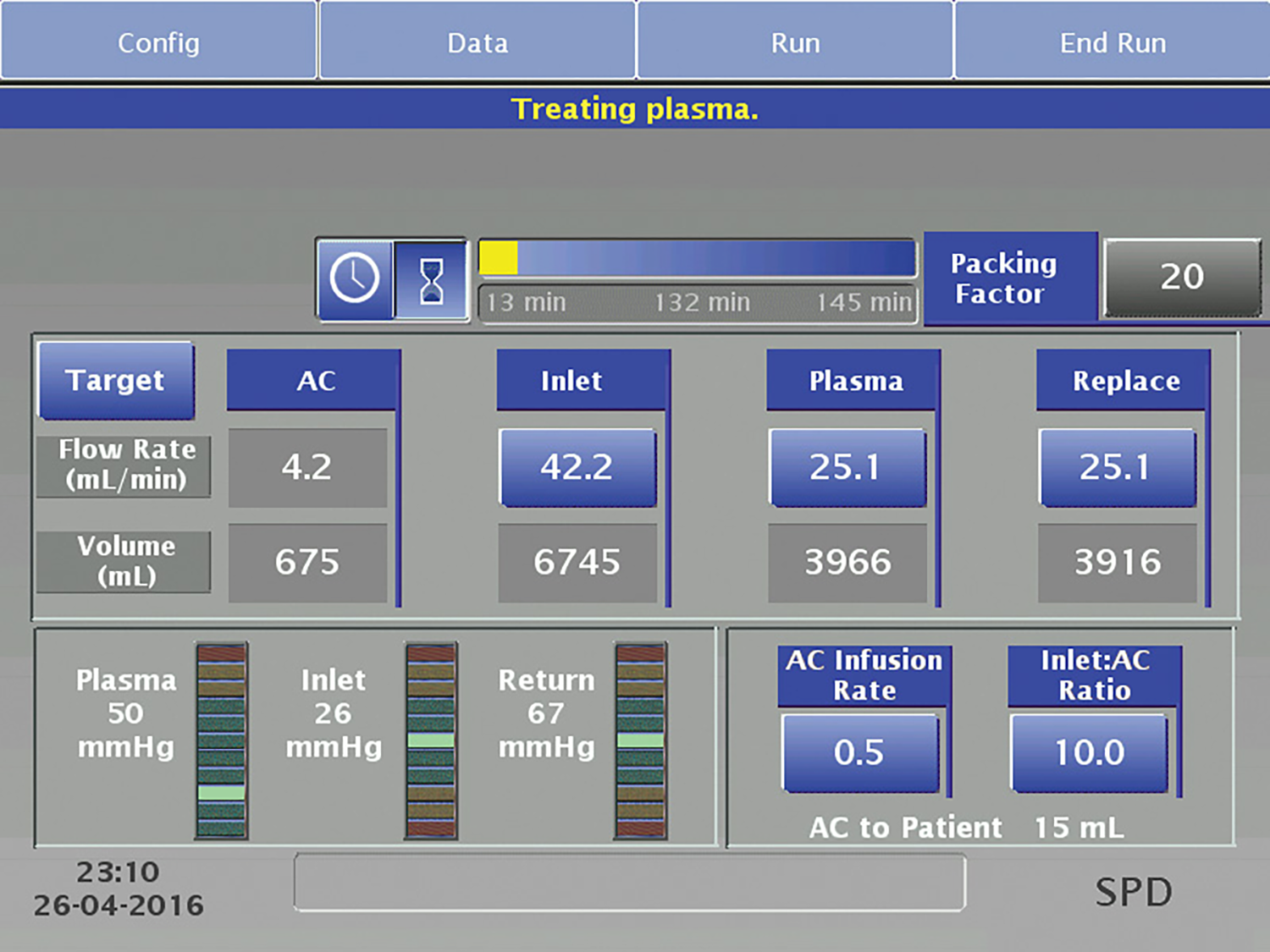Tap the Replace flow rate 25.1 button
The width and height of the screenshot is (1270, 952).
(x=1116, y=467)
